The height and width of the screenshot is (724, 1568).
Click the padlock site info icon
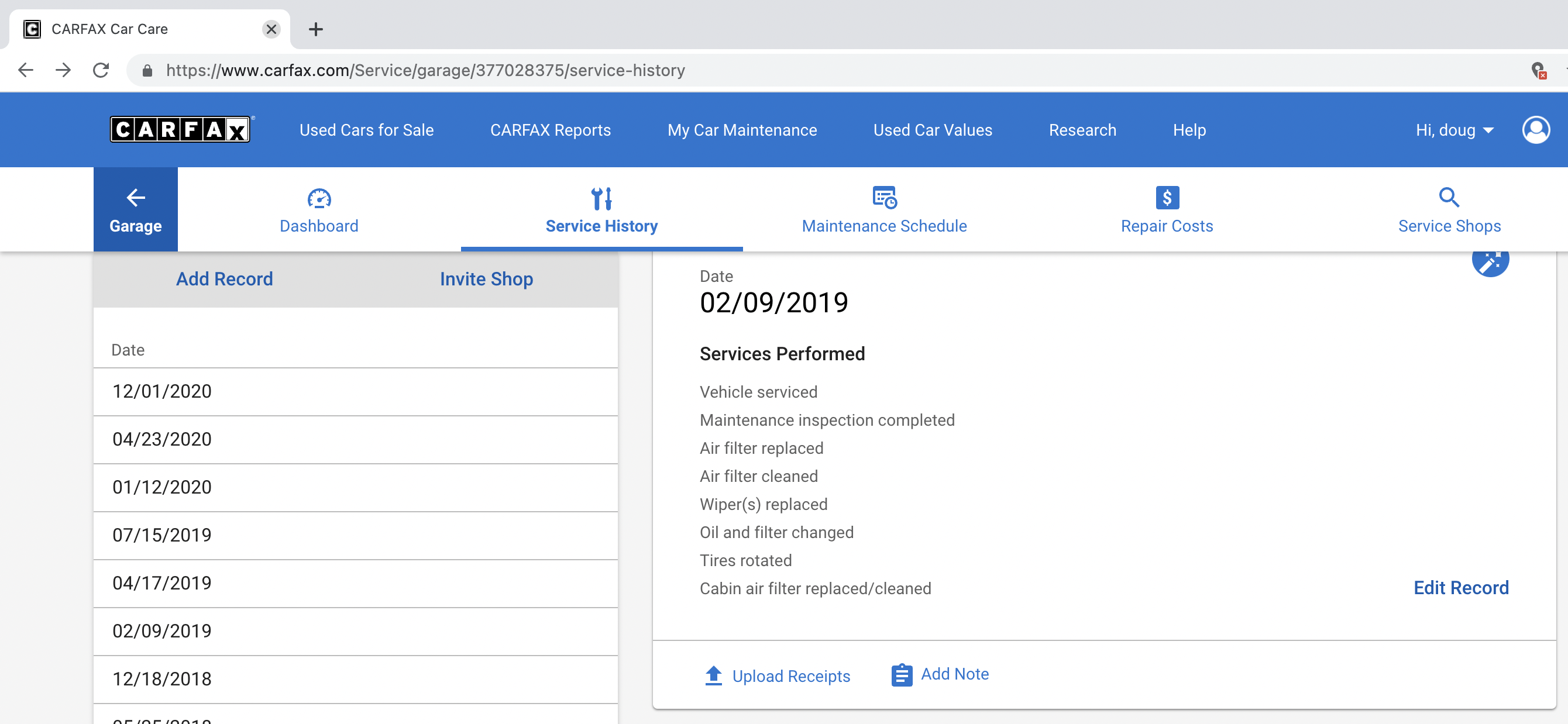click(147, 71)
